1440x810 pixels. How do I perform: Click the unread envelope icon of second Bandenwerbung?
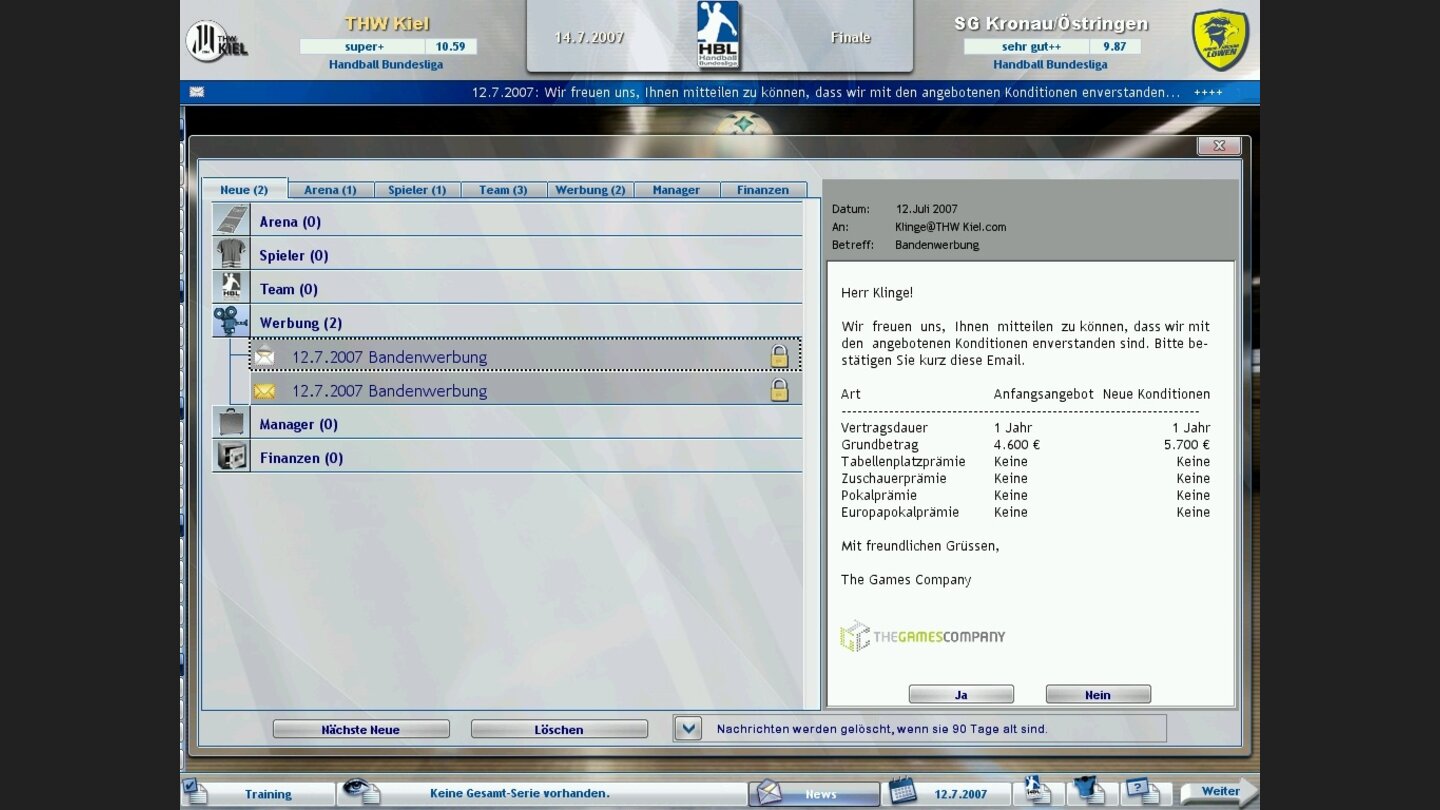click(x=264, y=391)
